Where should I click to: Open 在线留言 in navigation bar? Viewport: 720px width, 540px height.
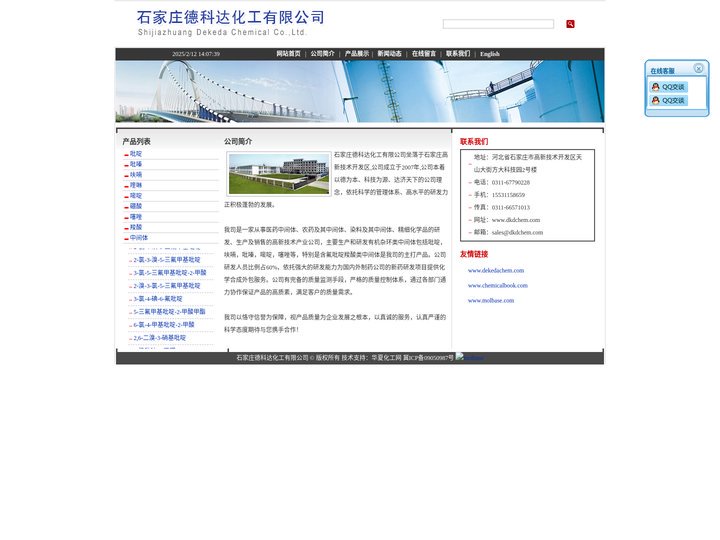coord(424,54)
